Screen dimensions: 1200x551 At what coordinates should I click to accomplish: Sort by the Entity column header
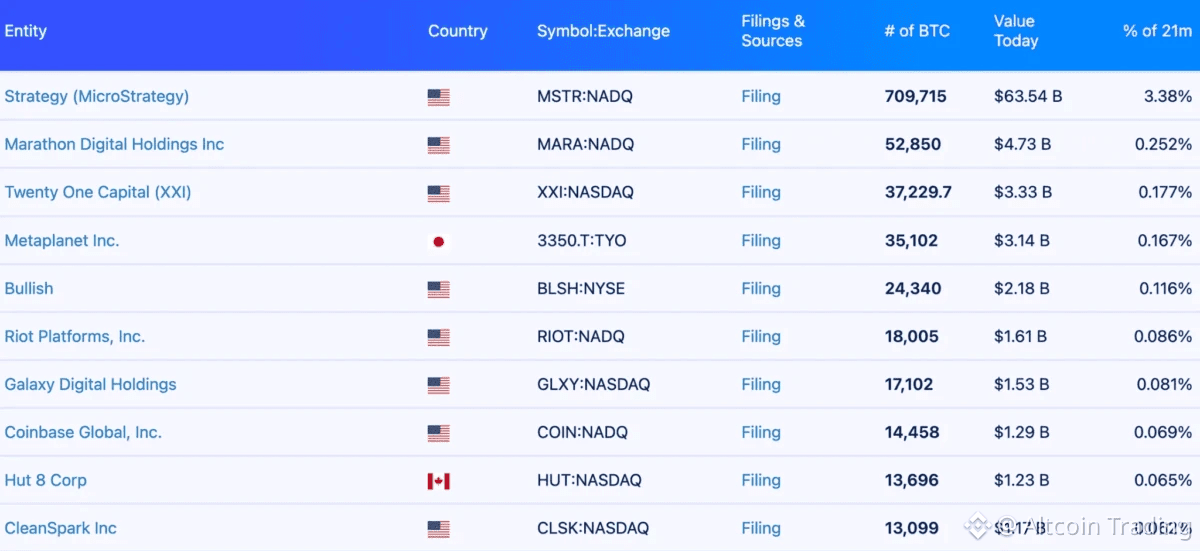(26, 31)
